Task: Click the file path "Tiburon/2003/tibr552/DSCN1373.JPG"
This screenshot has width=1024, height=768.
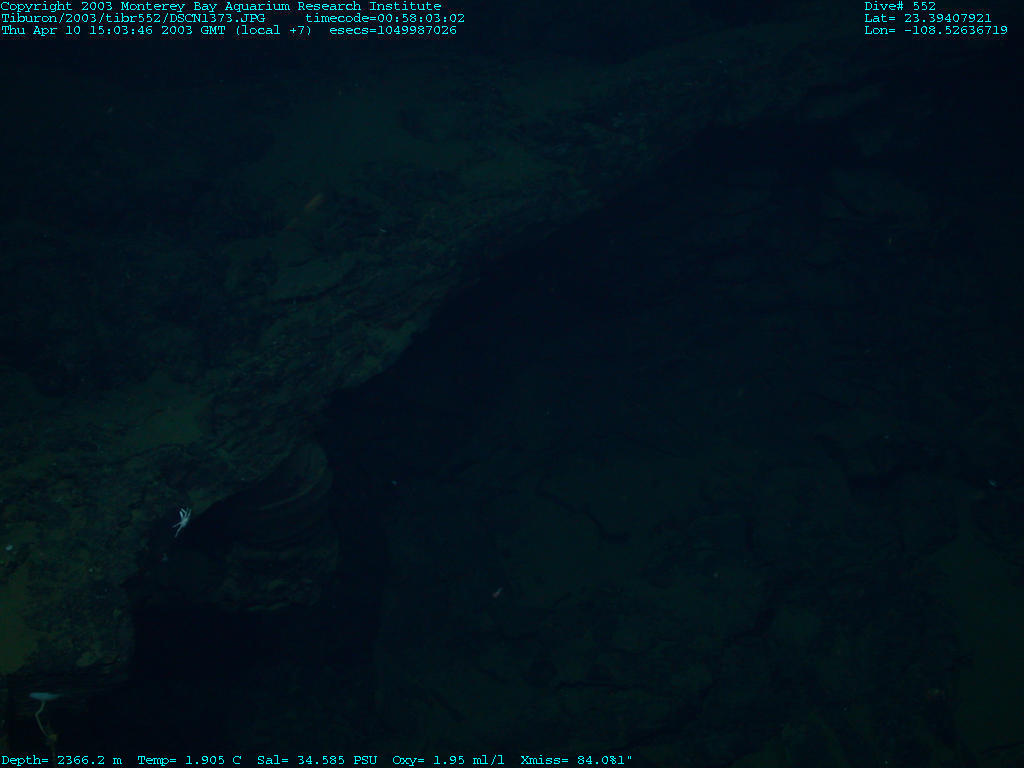Action: pos(133,18)
